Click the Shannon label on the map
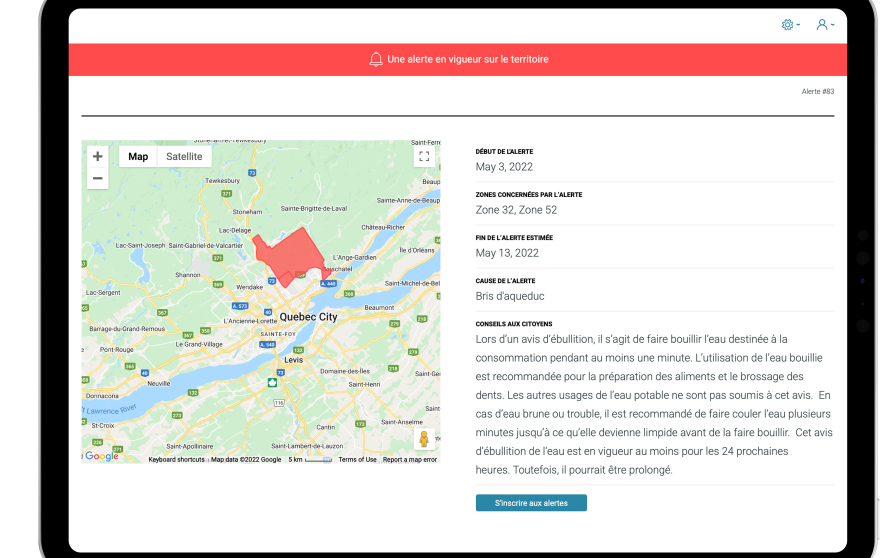This screenshot has height=558, width=893. [x=187, y=275]
